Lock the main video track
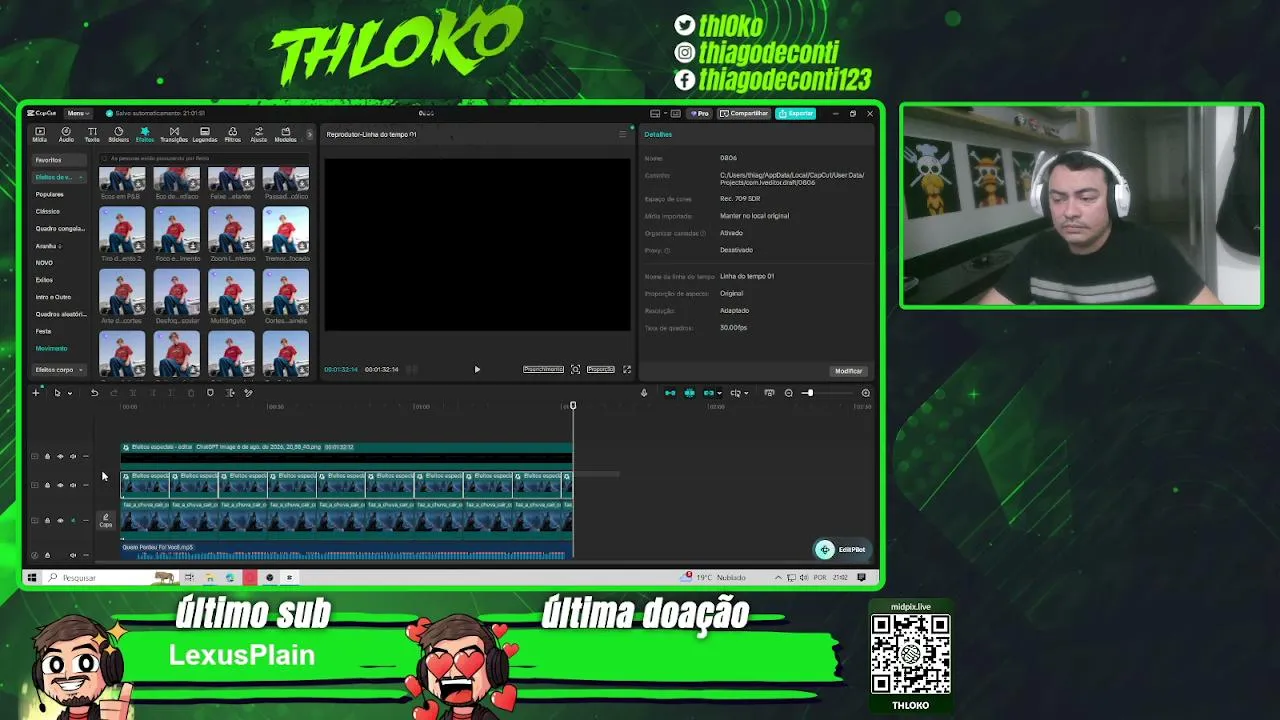Viewport: 1280px width, 720px height. point(47,520)
